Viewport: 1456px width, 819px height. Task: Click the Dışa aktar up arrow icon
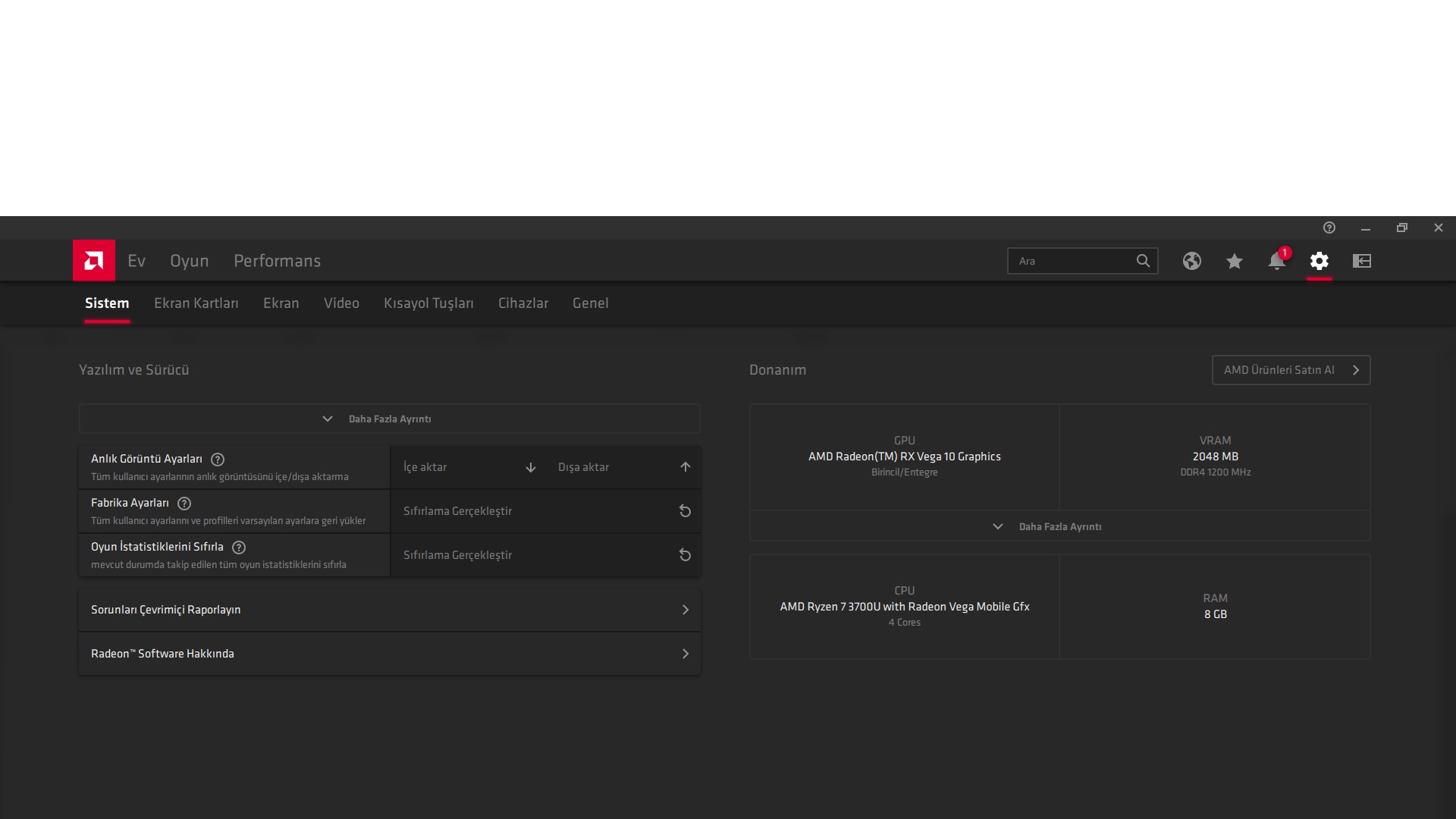click(686, 467)
